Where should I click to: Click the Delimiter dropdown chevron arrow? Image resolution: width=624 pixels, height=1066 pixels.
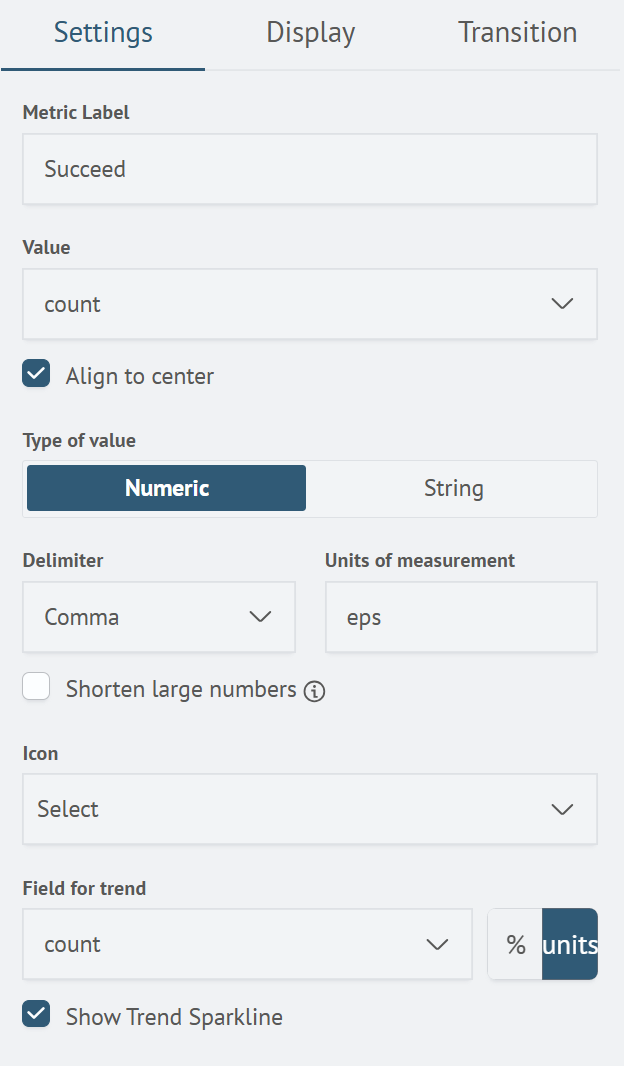click(x=260, y=617)
